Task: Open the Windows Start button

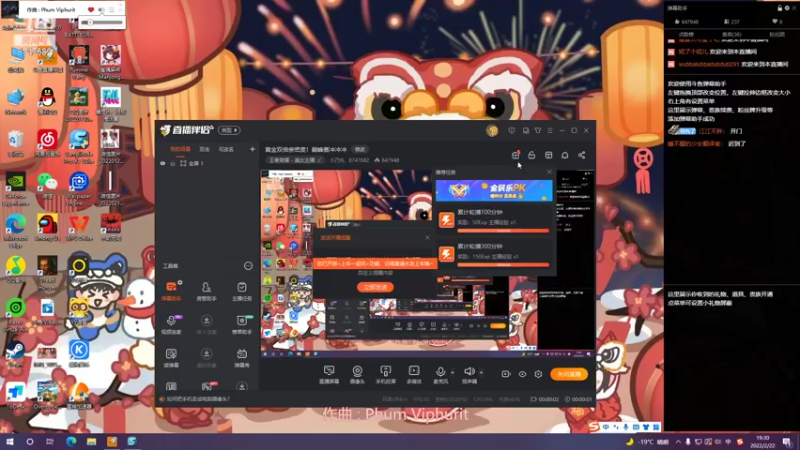Action: tap(10, 442)
